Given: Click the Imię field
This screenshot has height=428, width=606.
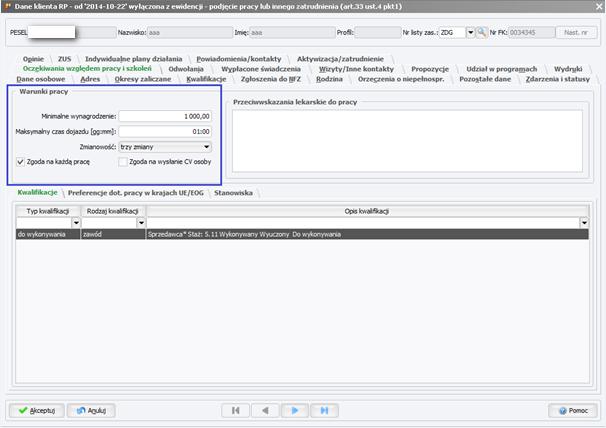Looking at the screenshot, I should pyautogui.click(x=292, y=32).
